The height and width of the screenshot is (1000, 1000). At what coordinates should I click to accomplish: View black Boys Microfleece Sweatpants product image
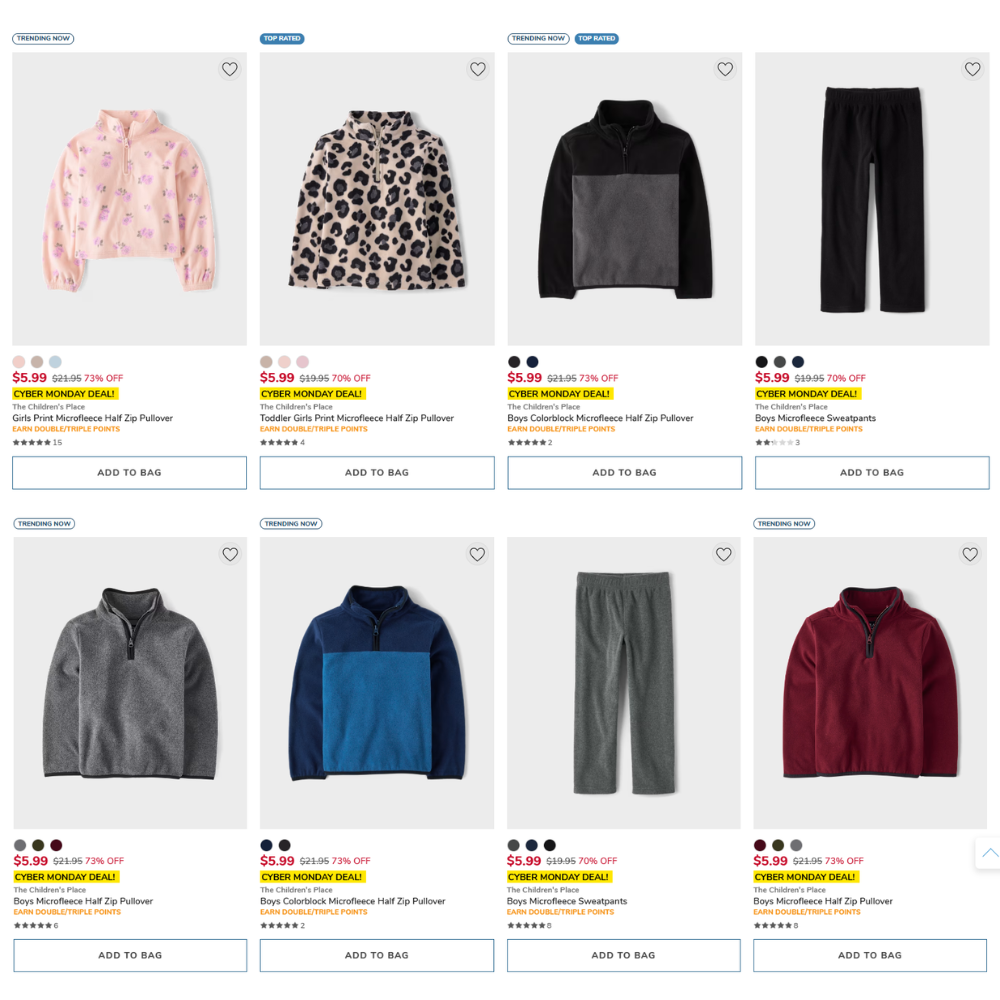pos(872,200)
